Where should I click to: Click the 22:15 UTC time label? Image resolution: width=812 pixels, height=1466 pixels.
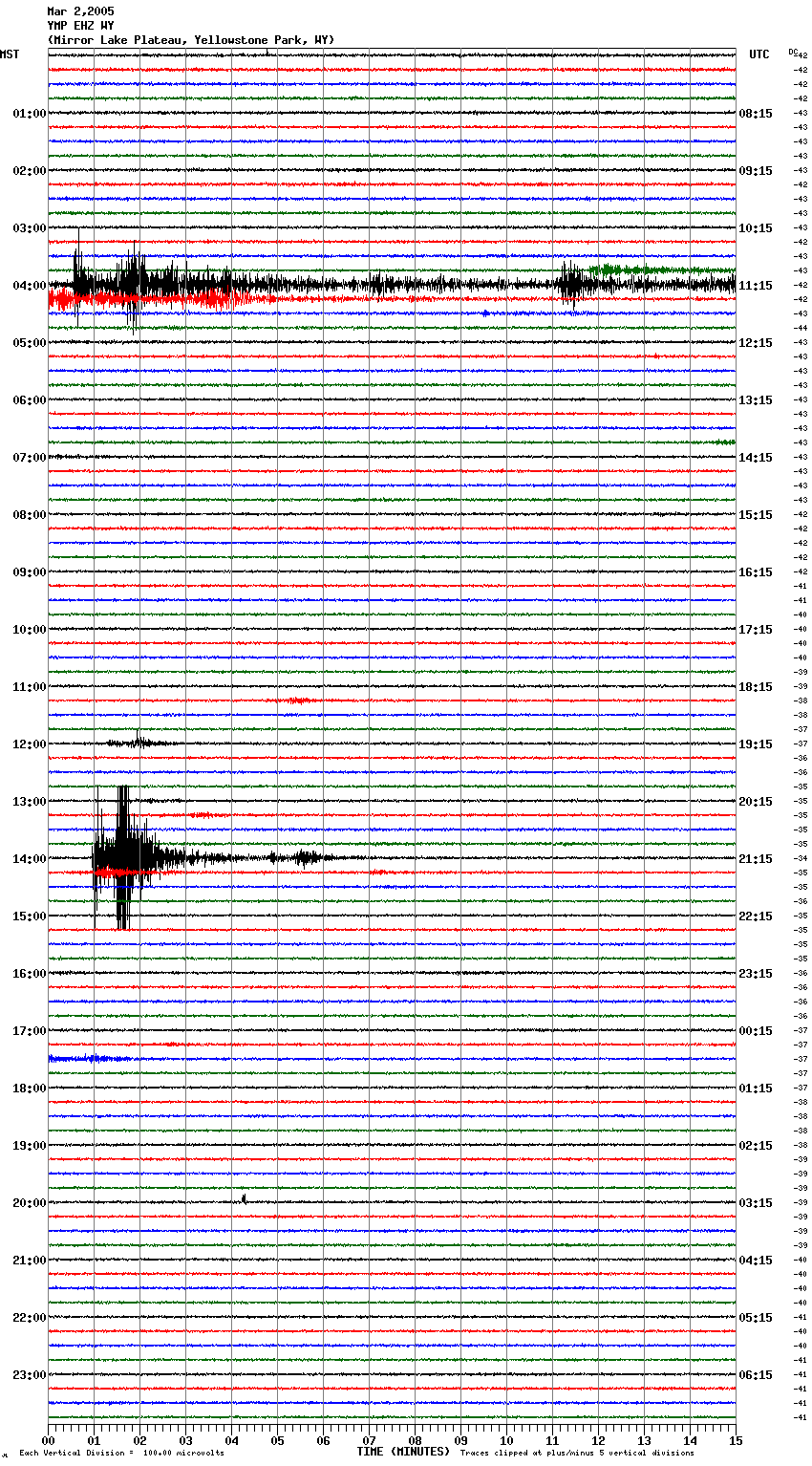pyautogui.click(x=756, y=916)
